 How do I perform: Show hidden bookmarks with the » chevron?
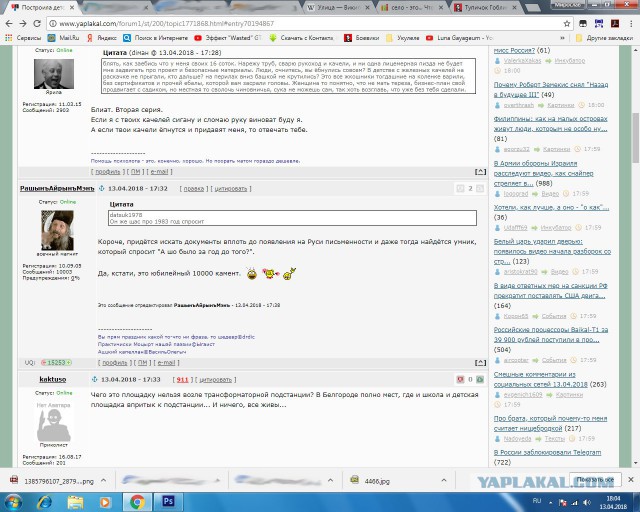(562, 38)
